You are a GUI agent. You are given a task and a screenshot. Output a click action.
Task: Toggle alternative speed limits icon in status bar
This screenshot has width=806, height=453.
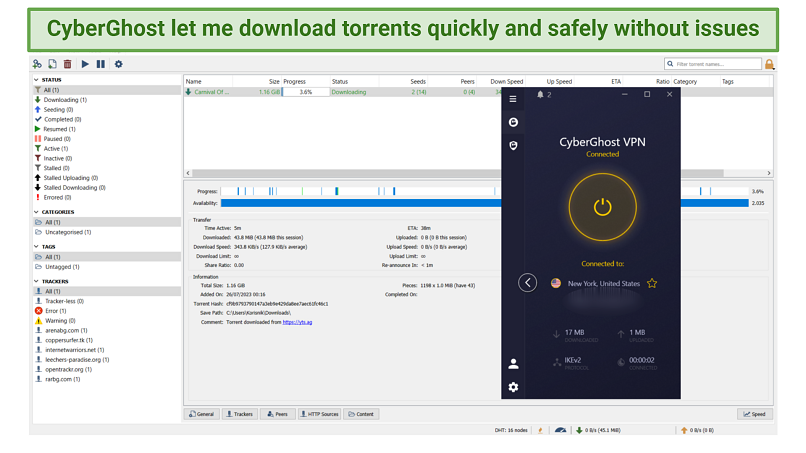coord(560,430)
